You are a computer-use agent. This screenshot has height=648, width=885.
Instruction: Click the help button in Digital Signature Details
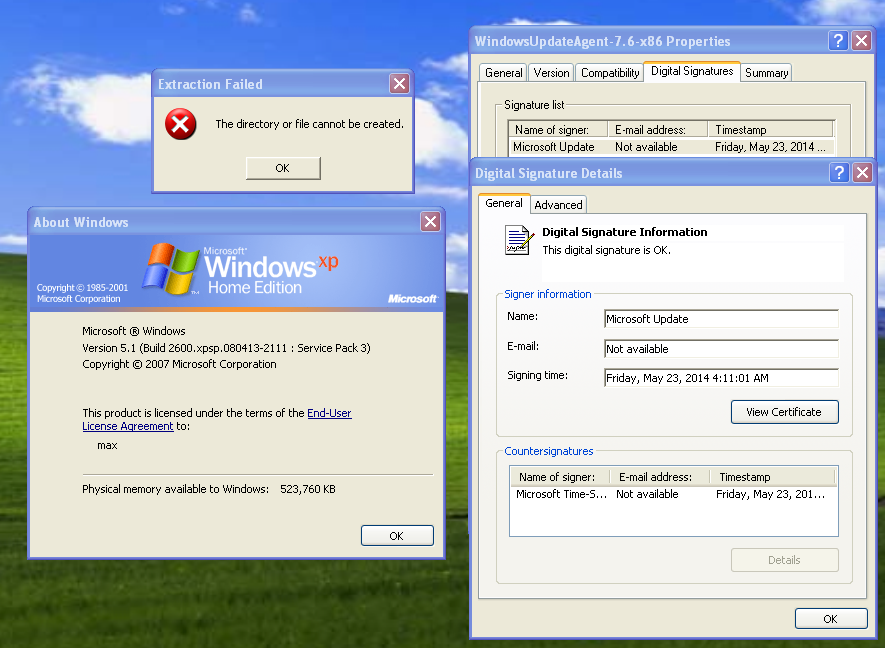tap(839, 173)
